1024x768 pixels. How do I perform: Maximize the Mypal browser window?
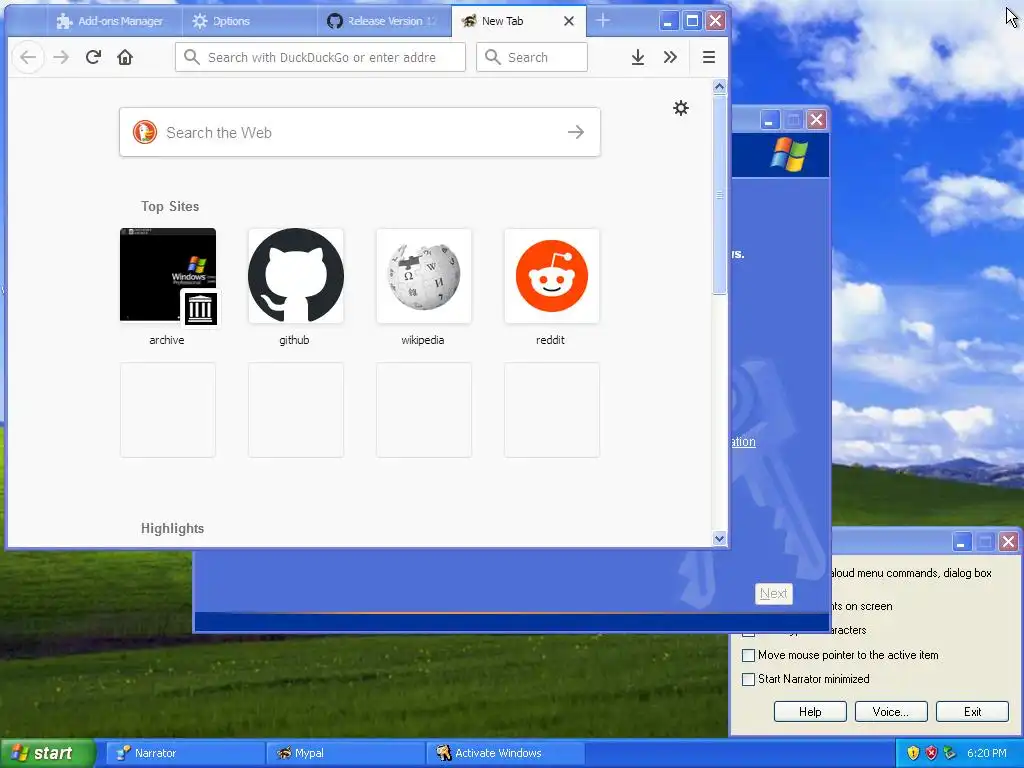click(692, 21)
